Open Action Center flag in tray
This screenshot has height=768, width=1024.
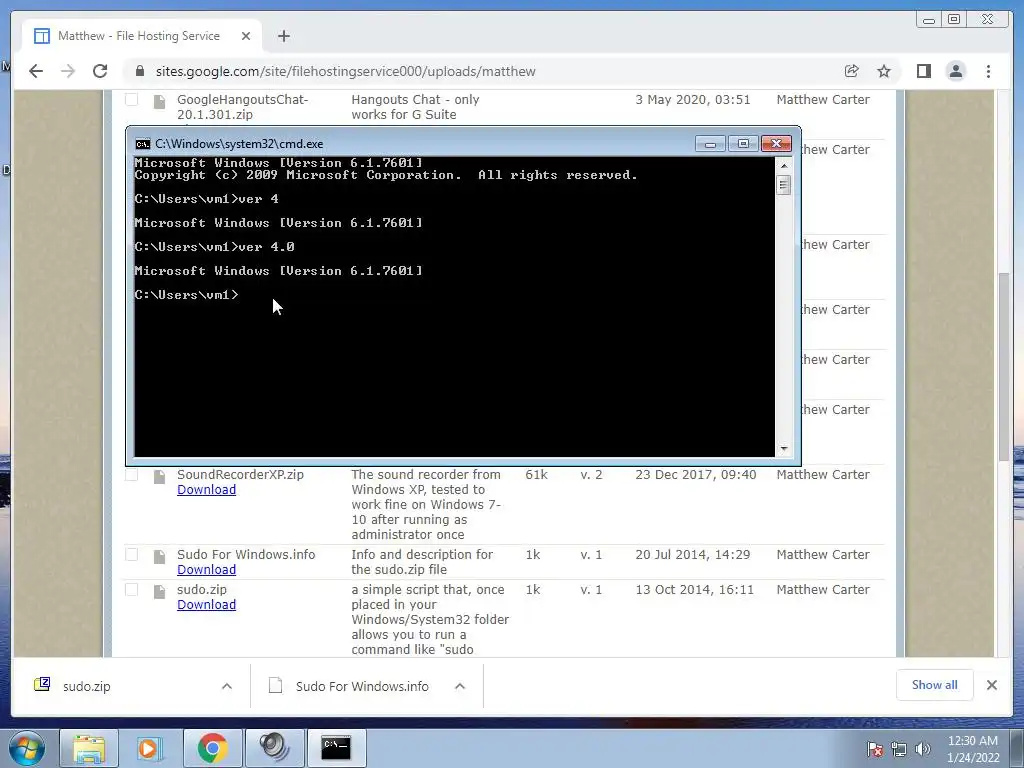876,750
